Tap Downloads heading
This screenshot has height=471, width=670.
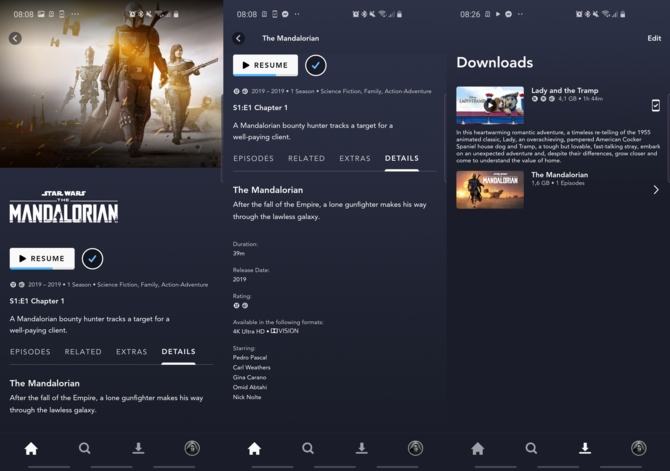pos(495,62)
